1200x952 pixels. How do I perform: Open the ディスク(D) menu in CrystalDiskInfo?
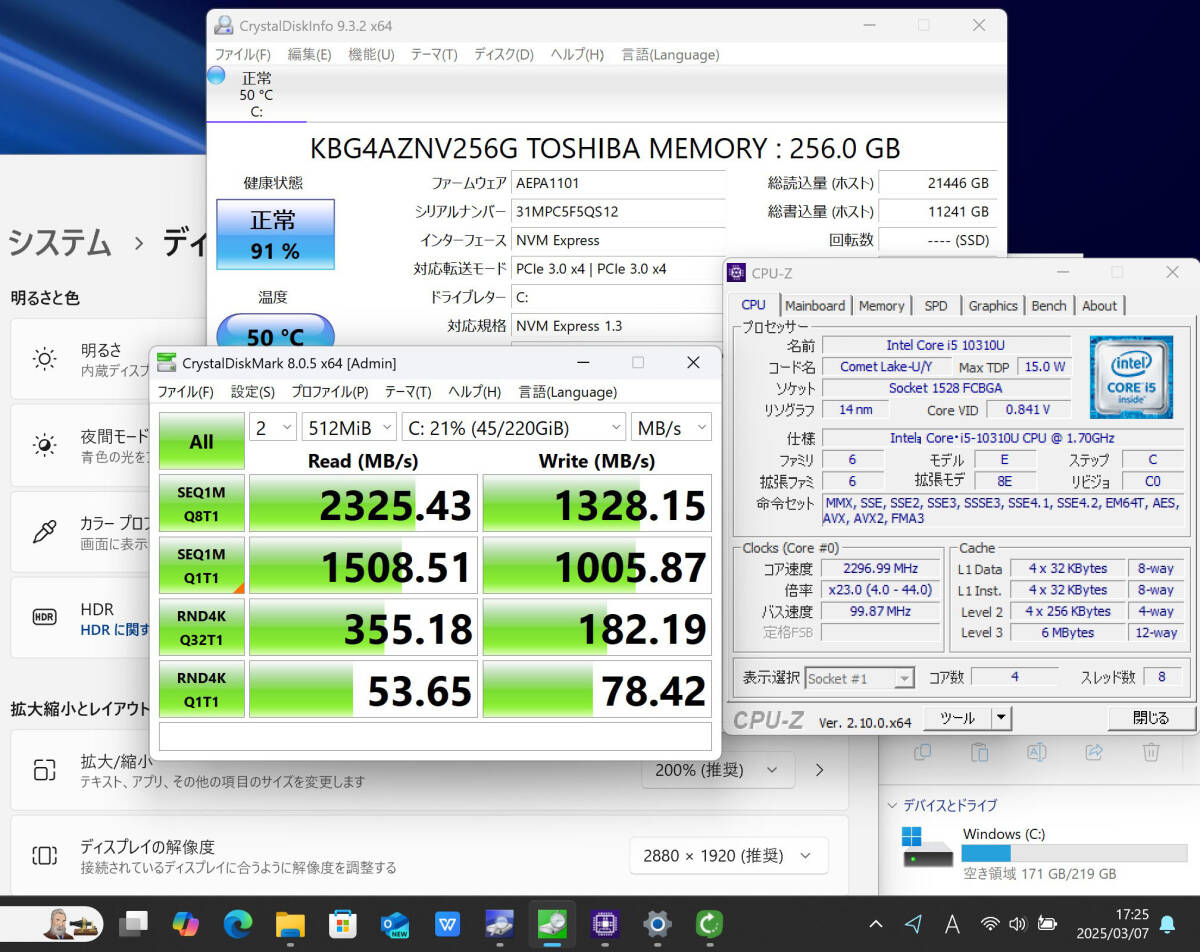pyautogui.click(x=504, y=54)
